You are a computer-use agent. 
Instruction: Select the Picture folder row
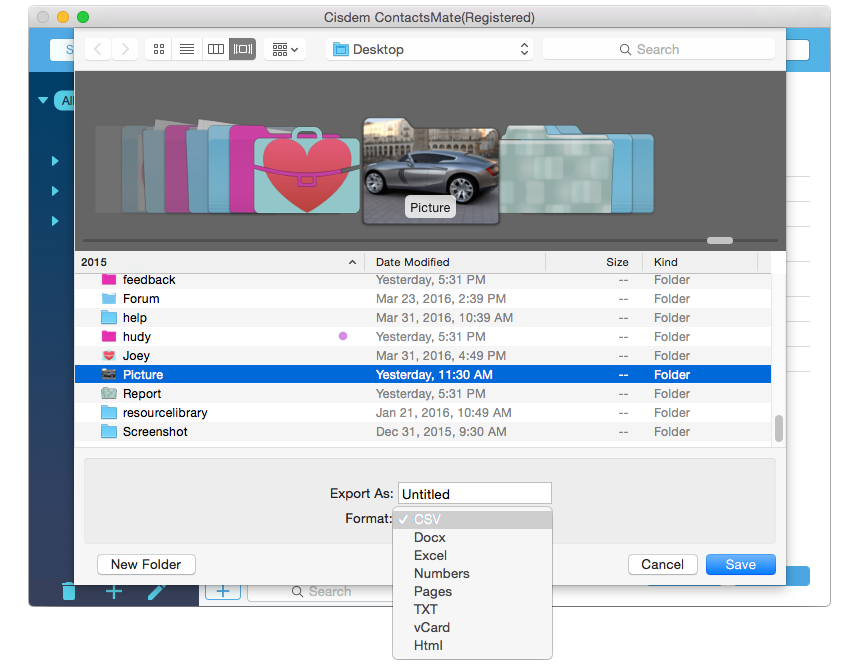(423, 374)
